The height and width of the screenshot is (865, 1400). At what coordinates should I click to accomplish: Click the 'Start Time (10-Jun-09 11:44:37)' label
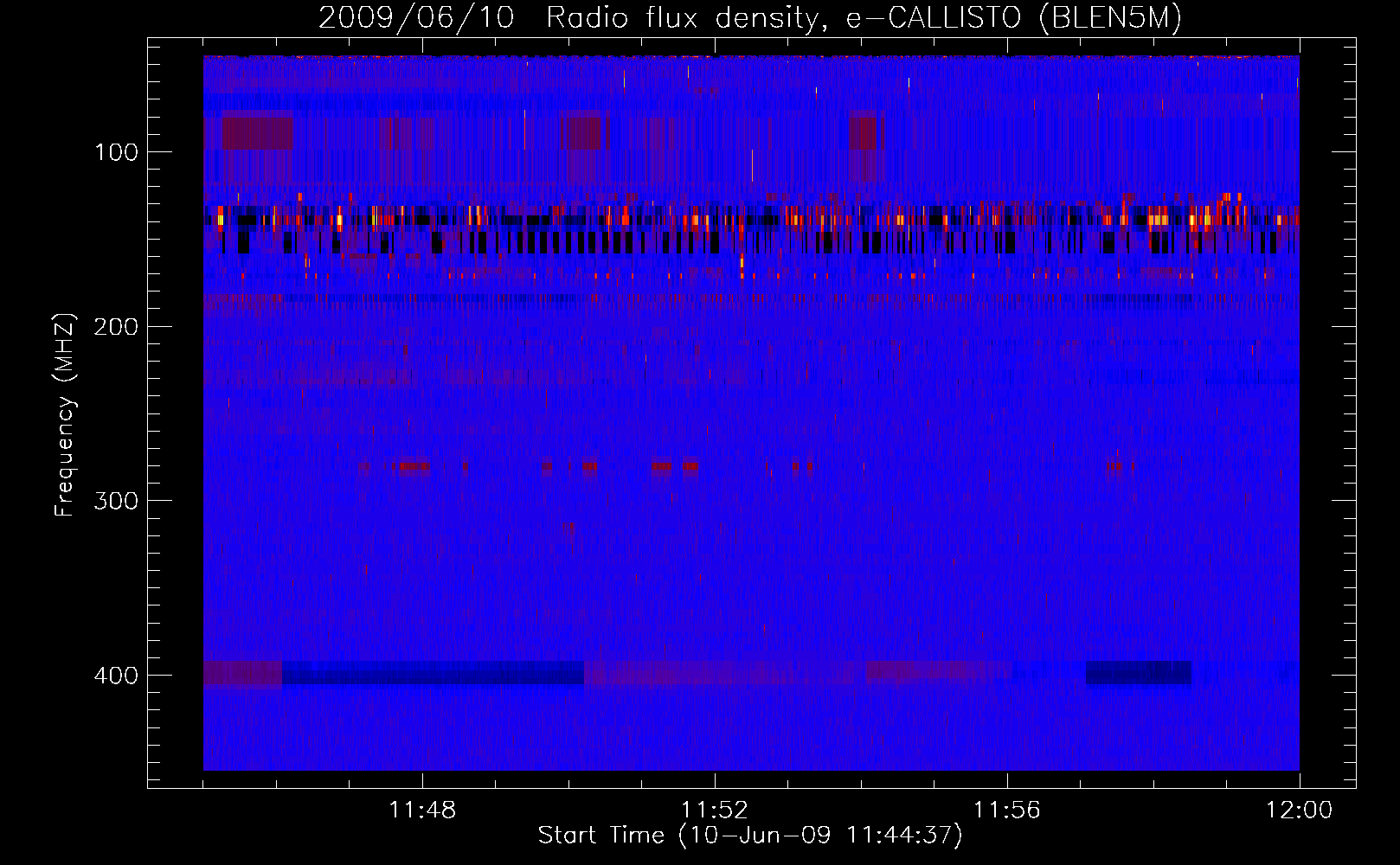[750, 836]
